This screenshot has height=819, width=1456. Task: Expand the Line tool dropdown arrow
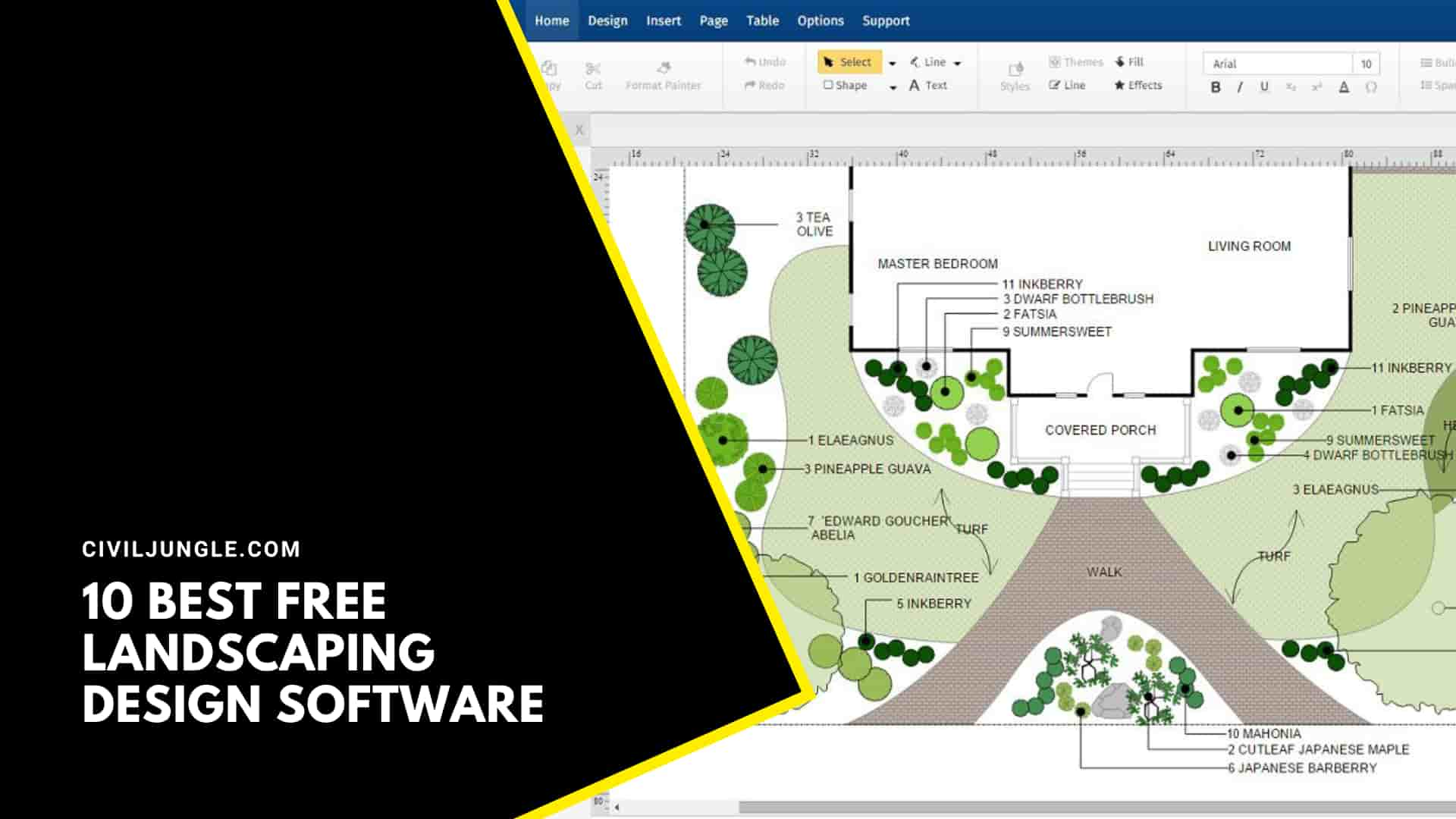[x=957, y=63]
